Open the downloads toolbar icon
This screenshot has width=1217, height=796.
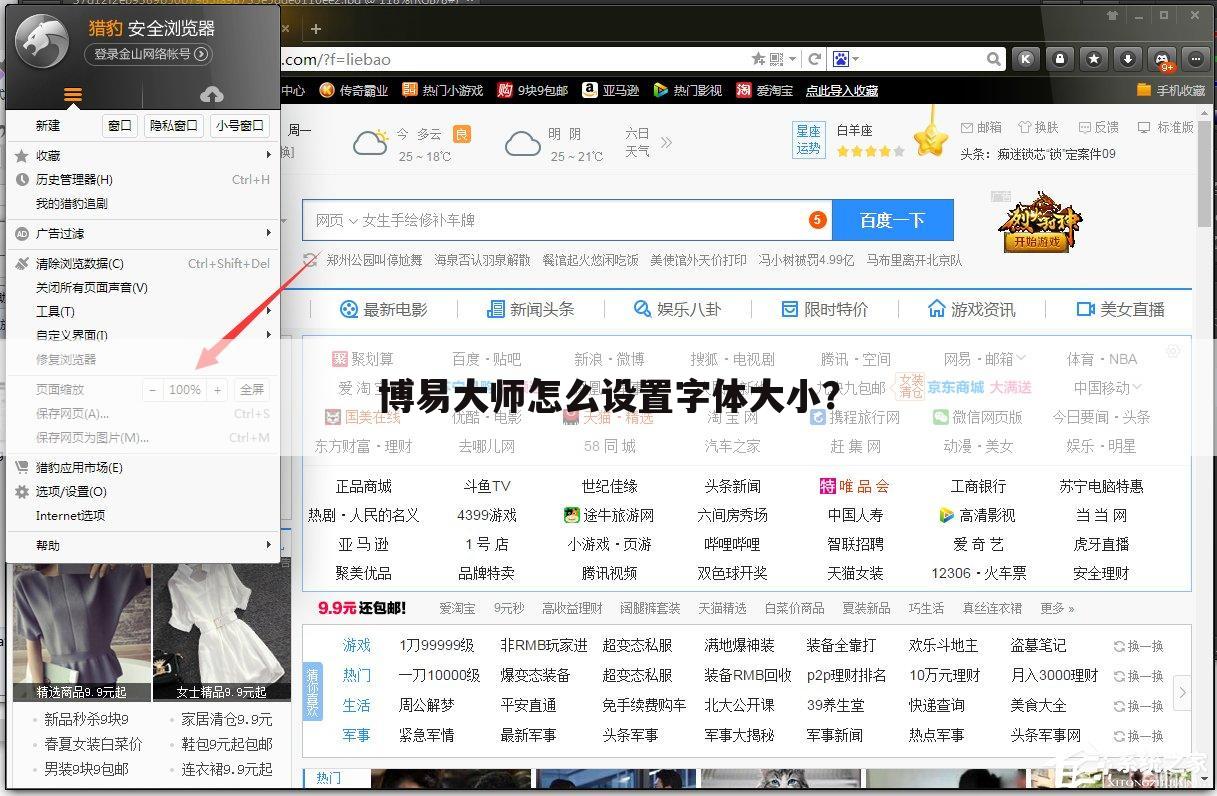[1128, 59]
